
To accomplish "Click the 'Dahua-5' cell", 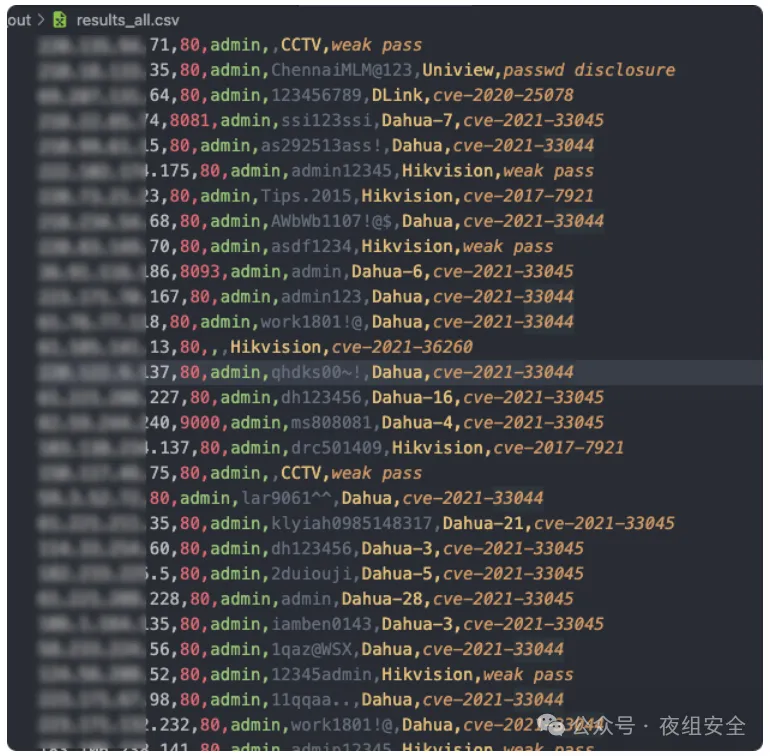I will [x=397, y=574].
